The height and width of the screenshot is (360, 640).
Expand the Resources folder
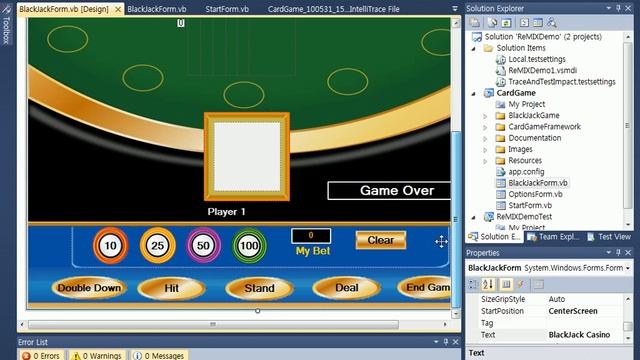click(485, 161)
